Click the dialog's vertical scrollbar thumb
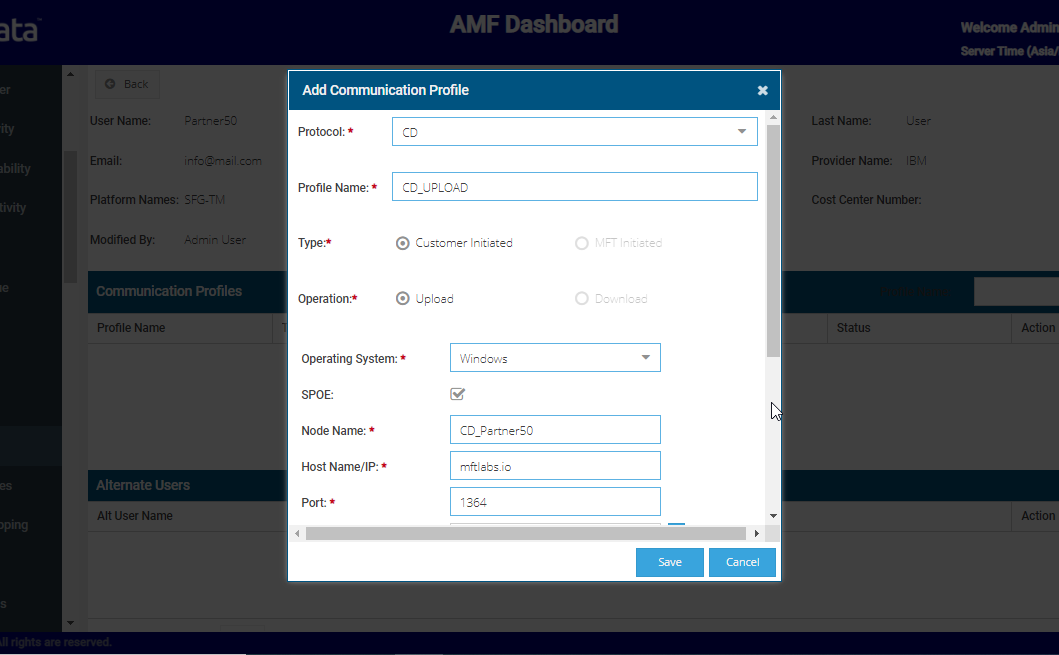 [x=773, y=240]
